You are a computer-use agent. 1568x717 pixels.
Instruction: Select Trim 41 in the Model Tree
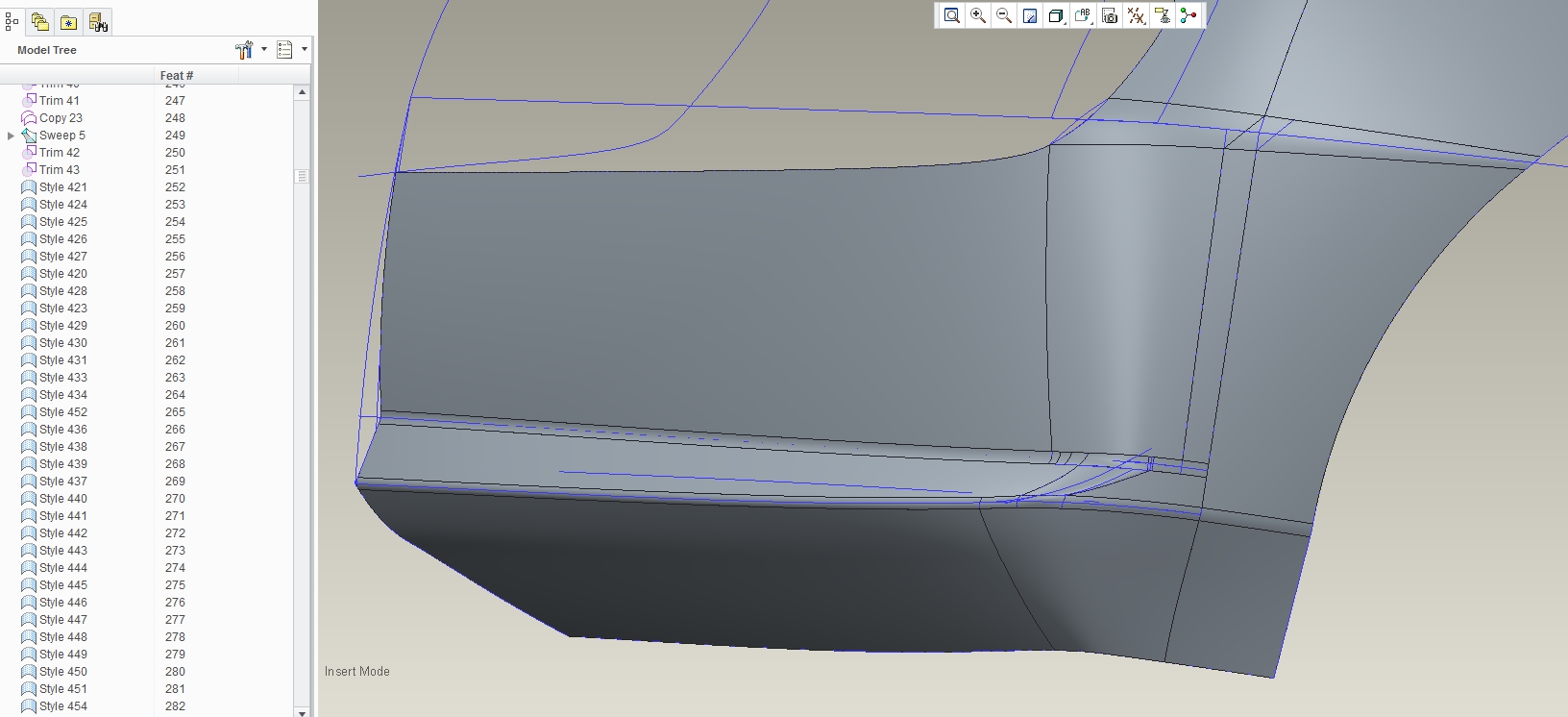click(60, 100)
